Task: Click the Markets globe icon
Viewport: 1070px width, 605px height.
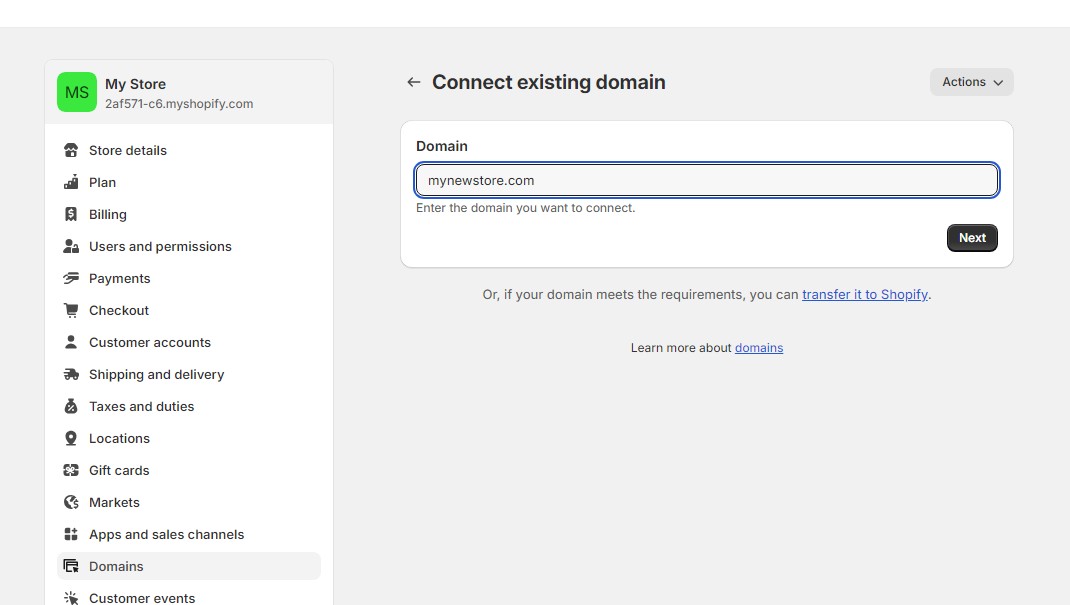Action: (71, 503)
